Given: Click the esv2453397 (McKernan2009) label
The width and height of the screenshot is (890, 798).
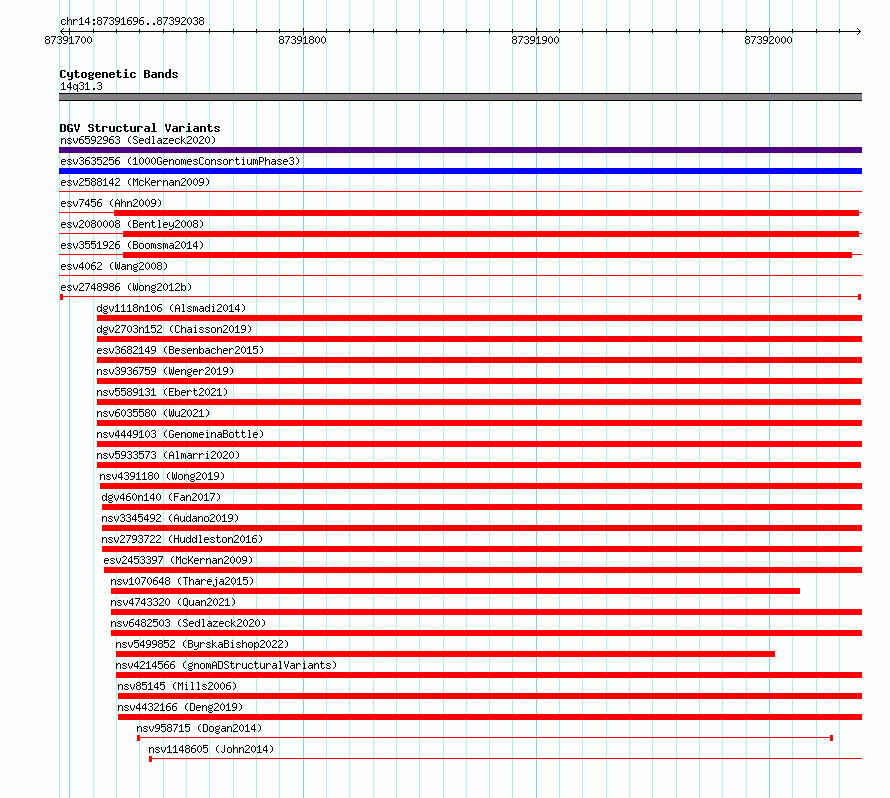Looking at the screenshot, I should [x=178, y=560].
